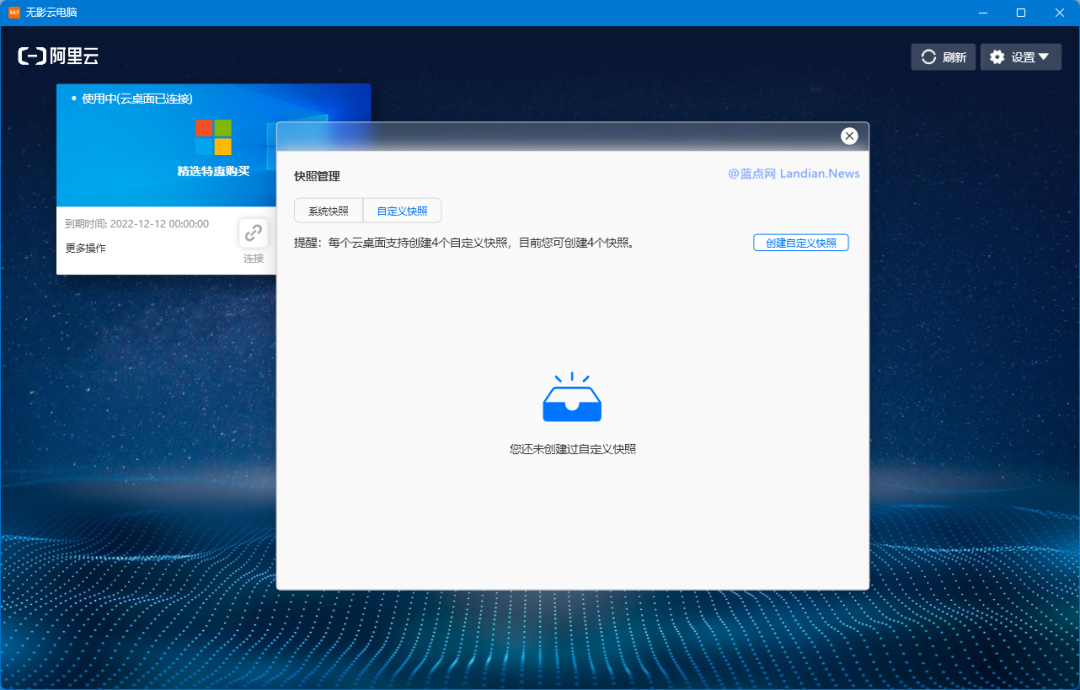Click the gear icon in 设置 button
This screenshot has height=690, width=1080.
[x=997, y=57]
